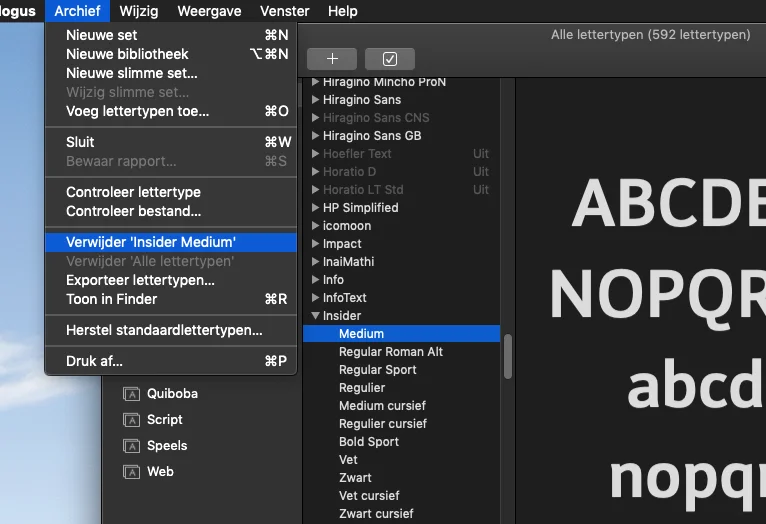Click the Script collection icon
The width and height of the screenshot is (766, 524).
pyautogui.click(x=131, y=419)
